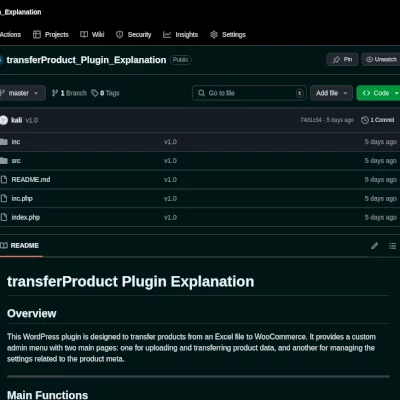This screenshot has height=400, width=400.
Task: View the 1 Commit history
Action: 378,120
